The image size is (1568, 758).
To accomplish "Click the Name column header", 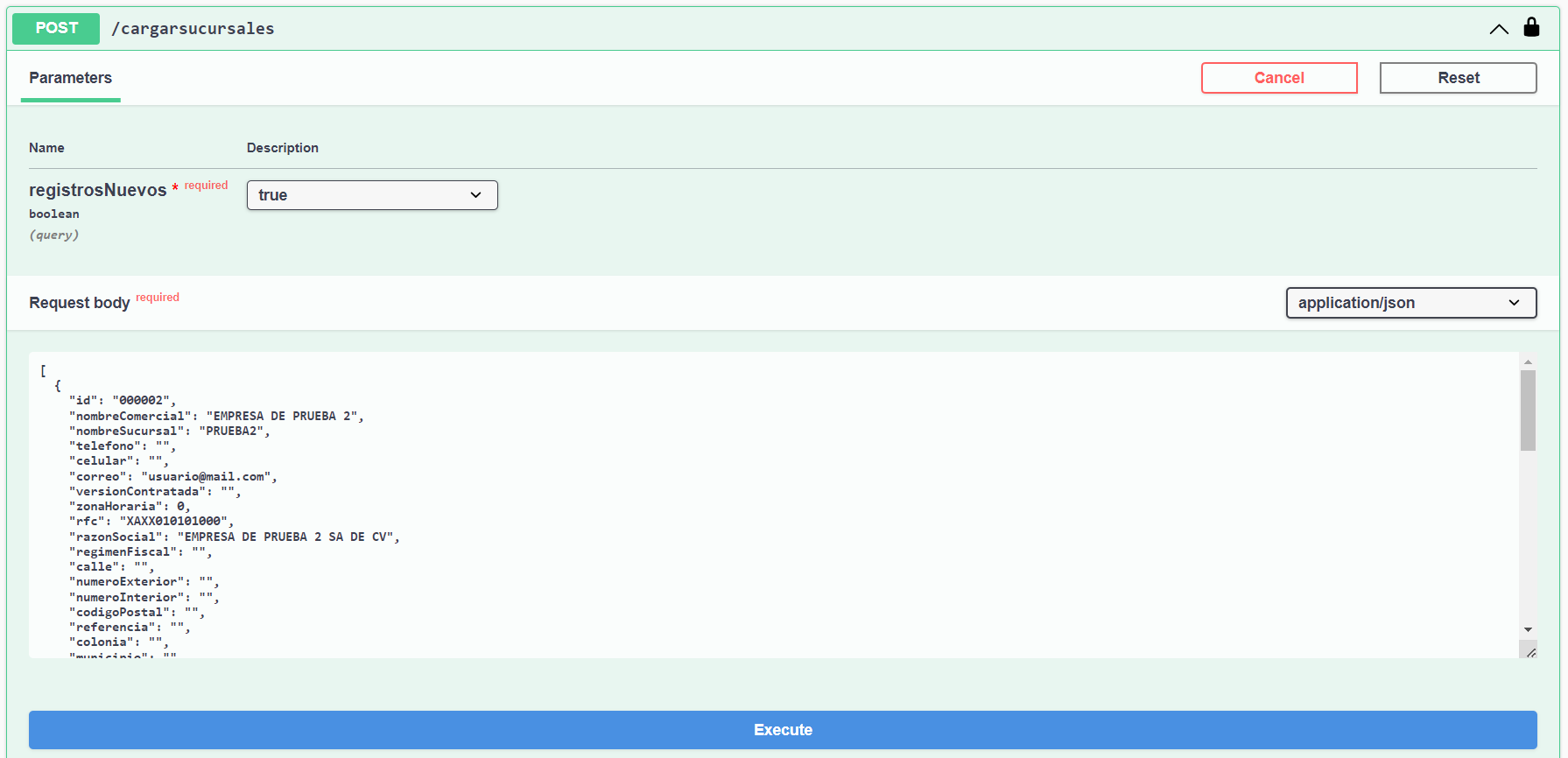I will coord(46,148).
